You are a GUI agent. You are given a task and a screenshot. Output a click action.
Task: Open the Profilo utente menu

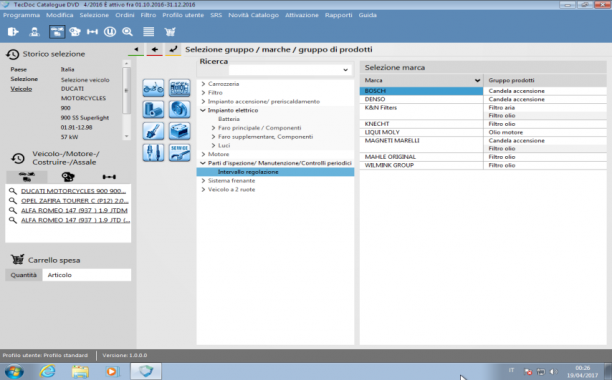tap(183, 15)
